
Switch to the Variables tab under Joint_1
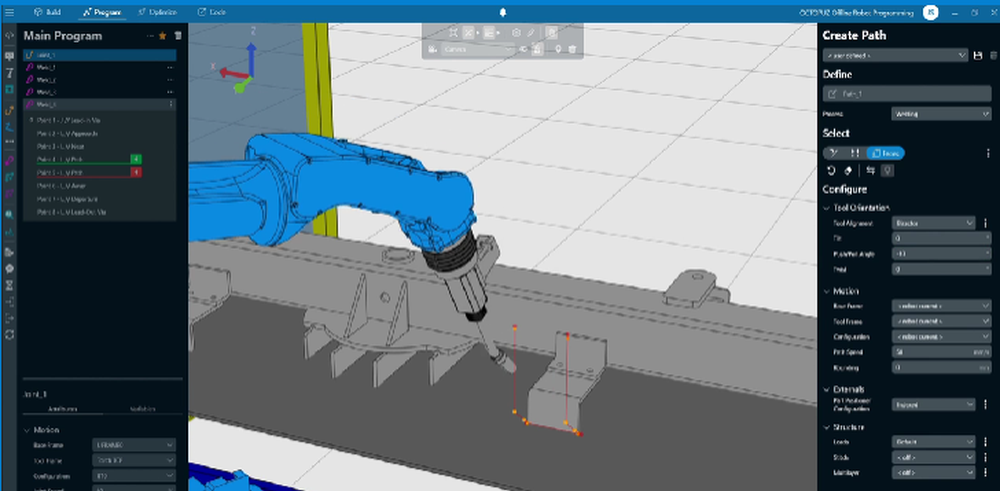tap(143, 409)
